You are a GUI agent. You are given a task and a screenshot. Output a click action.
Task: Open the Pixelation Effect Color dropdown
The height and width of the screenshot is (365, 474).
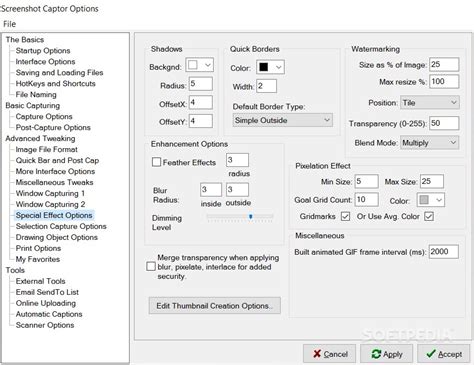click(431, 200)
